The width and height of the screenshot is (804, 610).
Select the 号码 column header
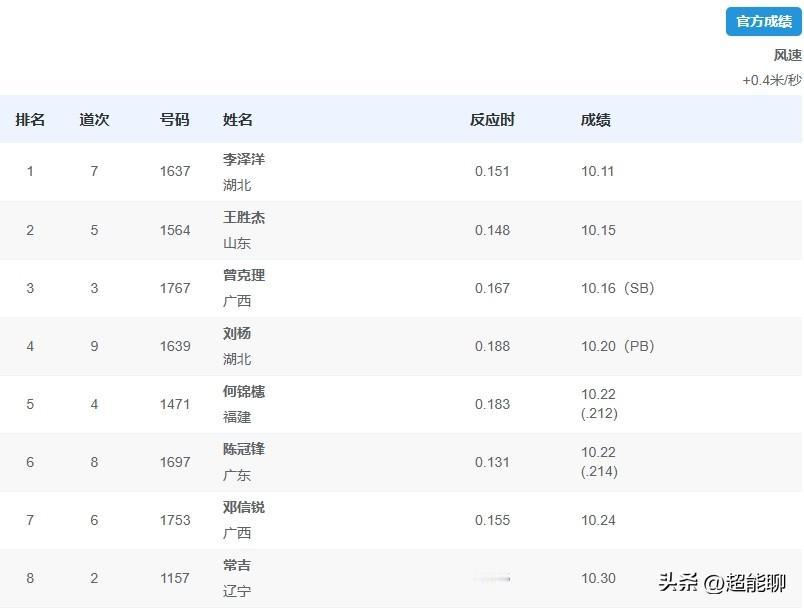pyautogui.click(x=175, y=120)
